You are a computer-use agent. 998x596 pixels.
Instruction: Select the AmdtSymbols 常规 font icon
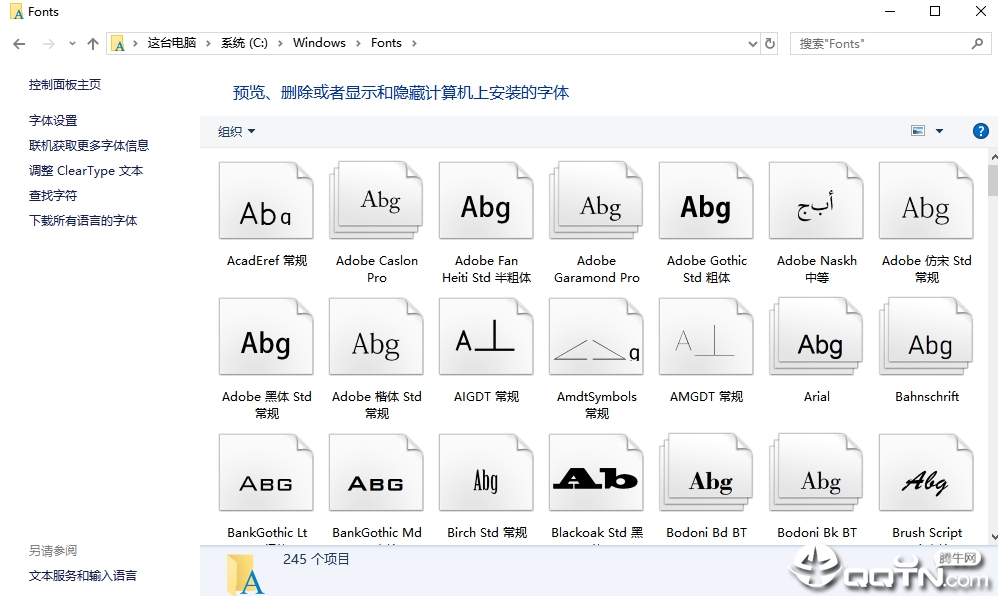(x=596, y=339)
